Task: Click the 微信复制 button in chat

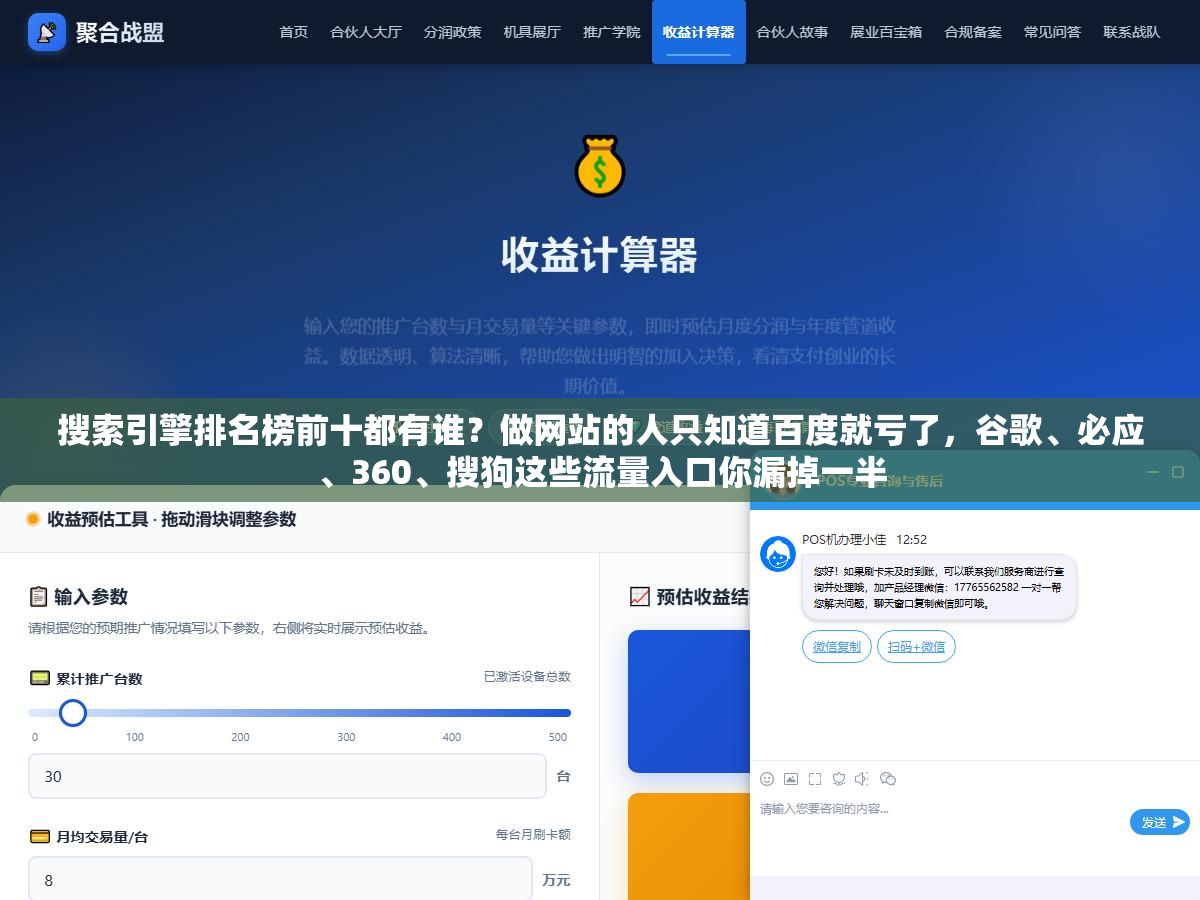Action: click(837, 647)
